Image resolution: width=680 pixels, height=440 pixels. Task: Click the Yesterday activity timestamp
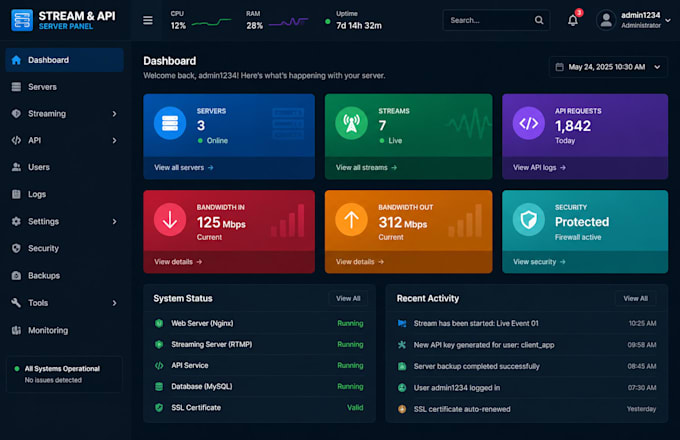641,409
